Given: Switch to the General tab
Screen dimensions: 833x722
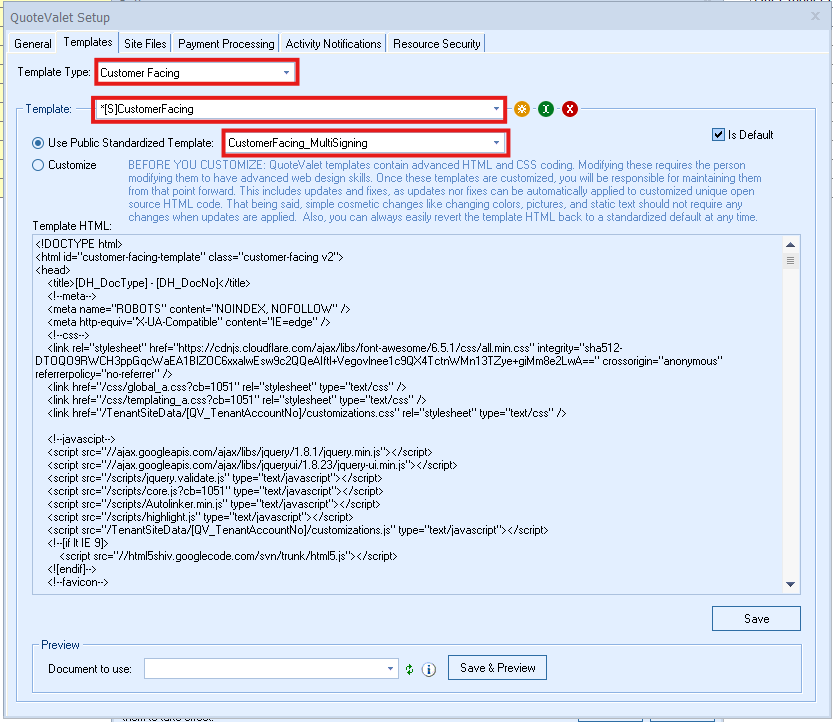Looking at the screenshot, I should (x=33, y=44).
